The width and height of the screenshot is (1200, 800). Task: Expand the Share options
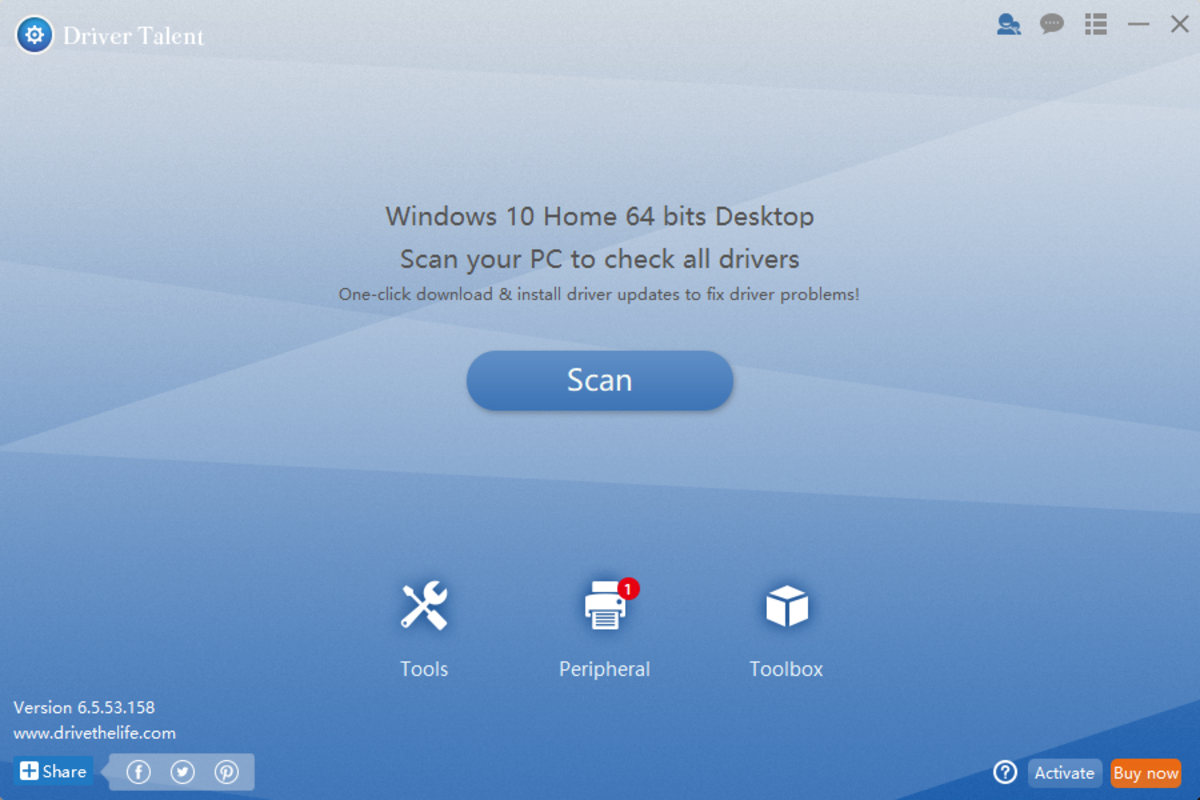[x=52, y=771]
